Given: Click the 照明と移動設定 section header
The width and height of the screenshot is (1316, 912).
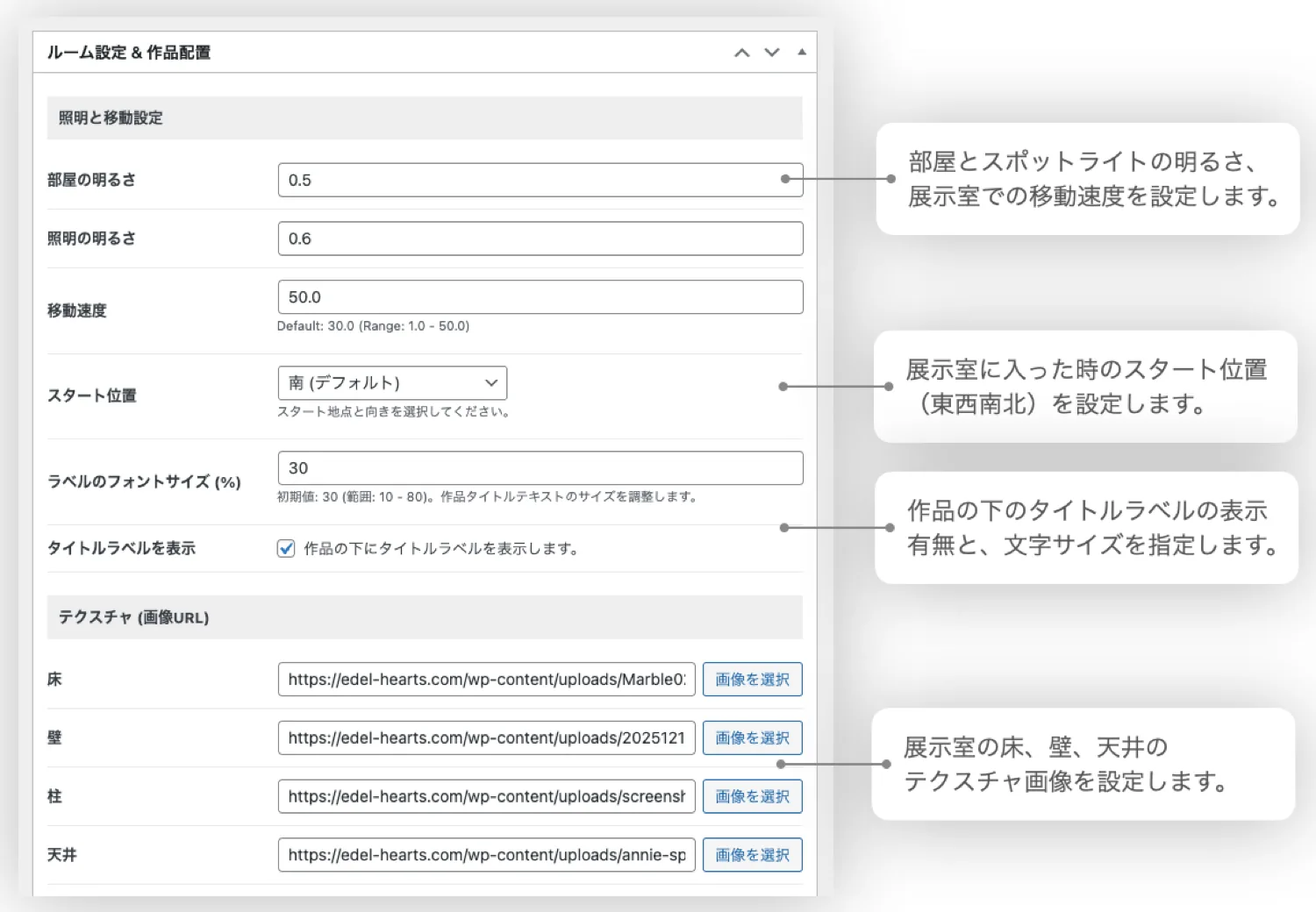Looking at the screenshot, I should point(111,118).
